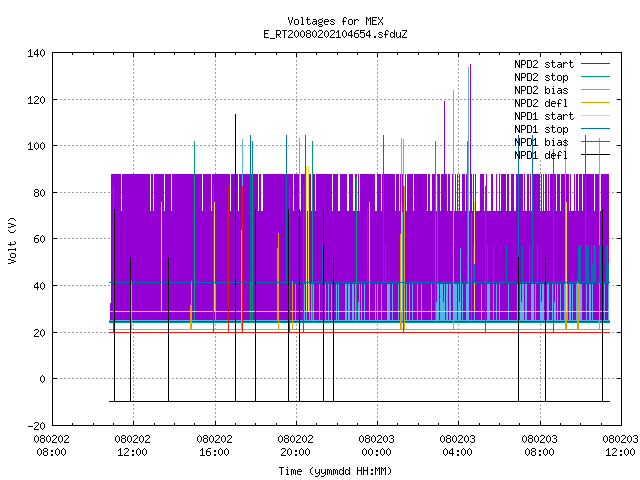This screenshot has height=480, width=640.
Task: Click the 0 volt y-axis tick label
Action: [x=42, y=379]
